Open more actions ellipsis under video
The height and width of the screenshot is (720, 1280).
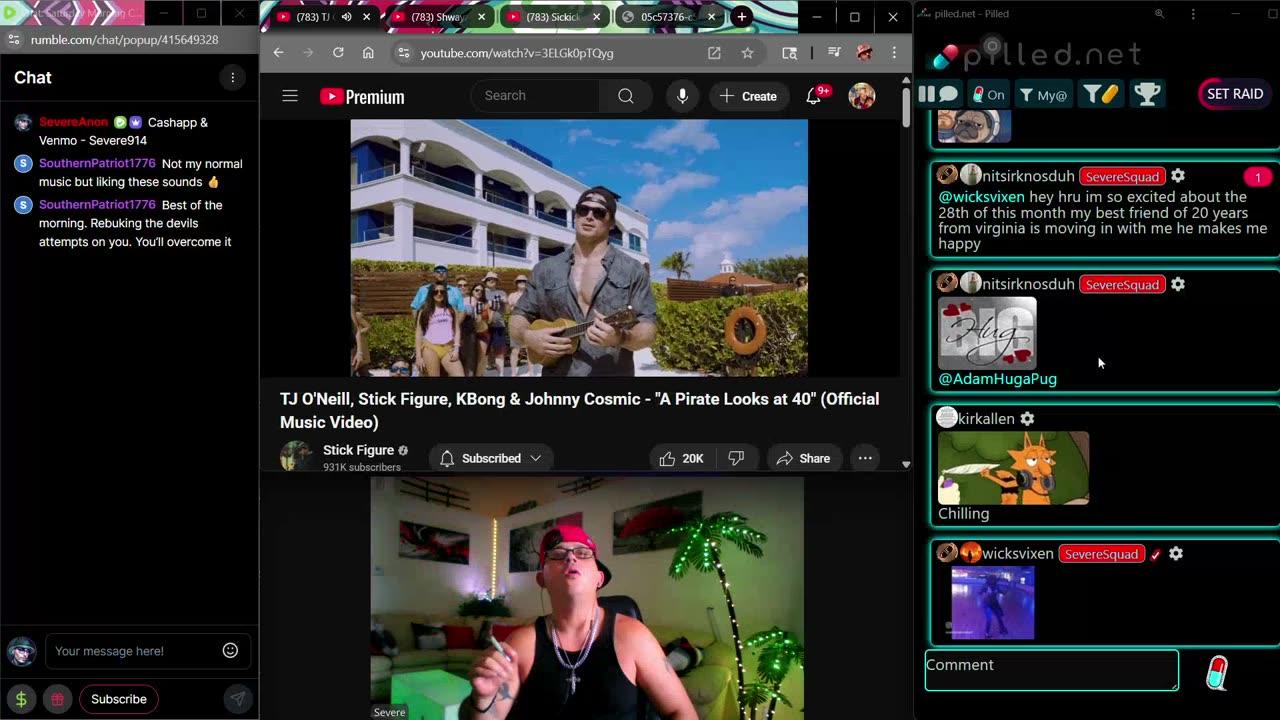(865, 458)
